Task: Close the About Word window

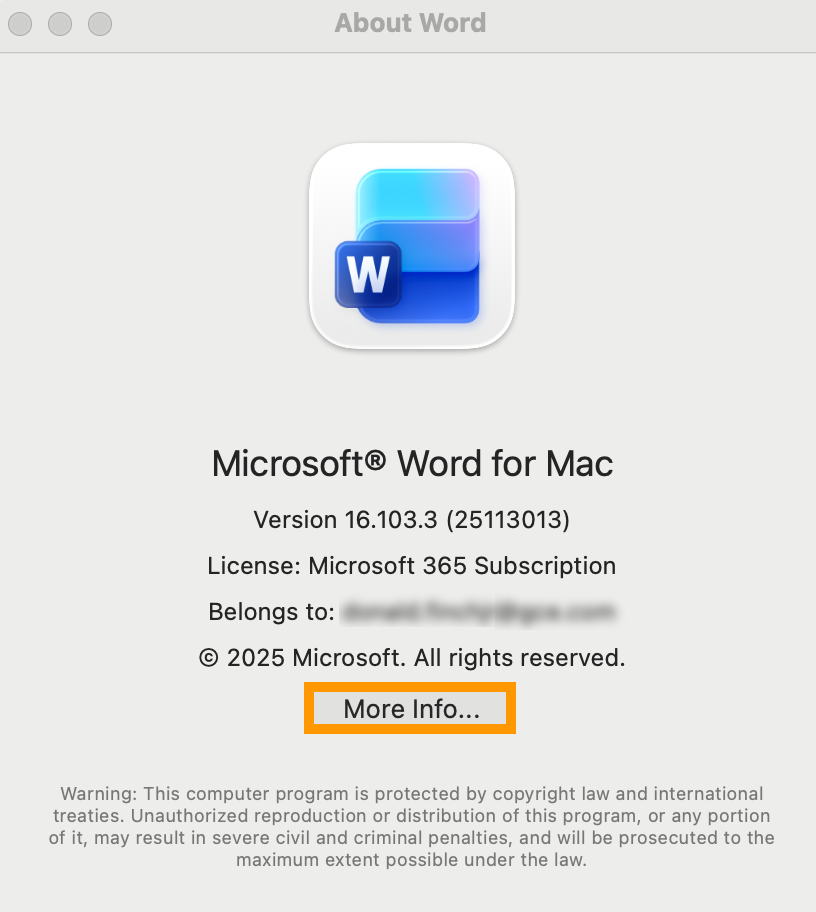Action: pos(20,24)
